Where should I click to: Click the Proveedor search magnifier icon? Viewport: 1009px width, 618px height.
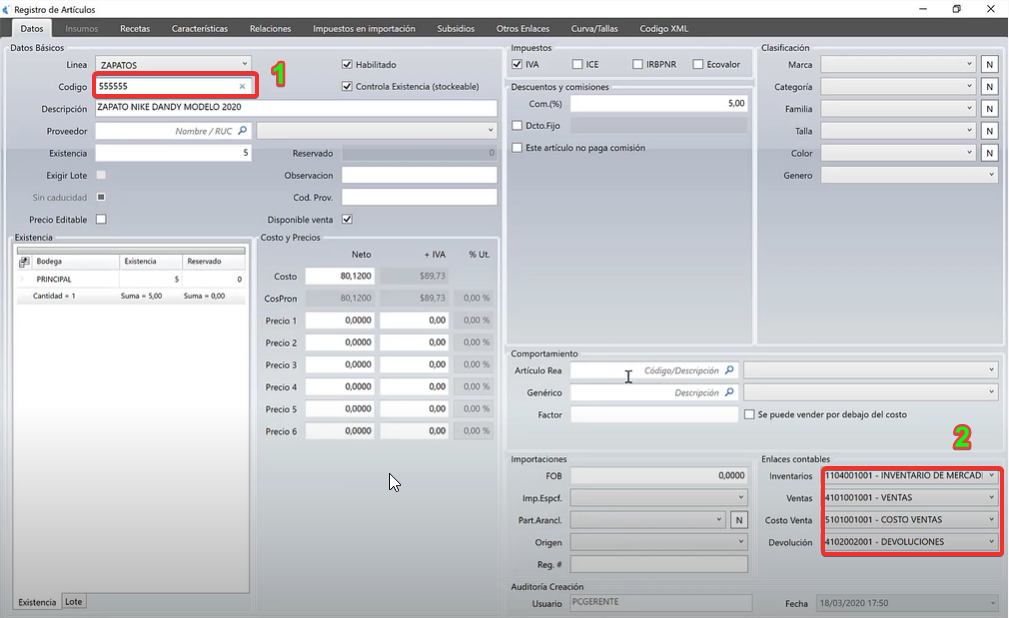pyautogui.click(x=243, y=131)
